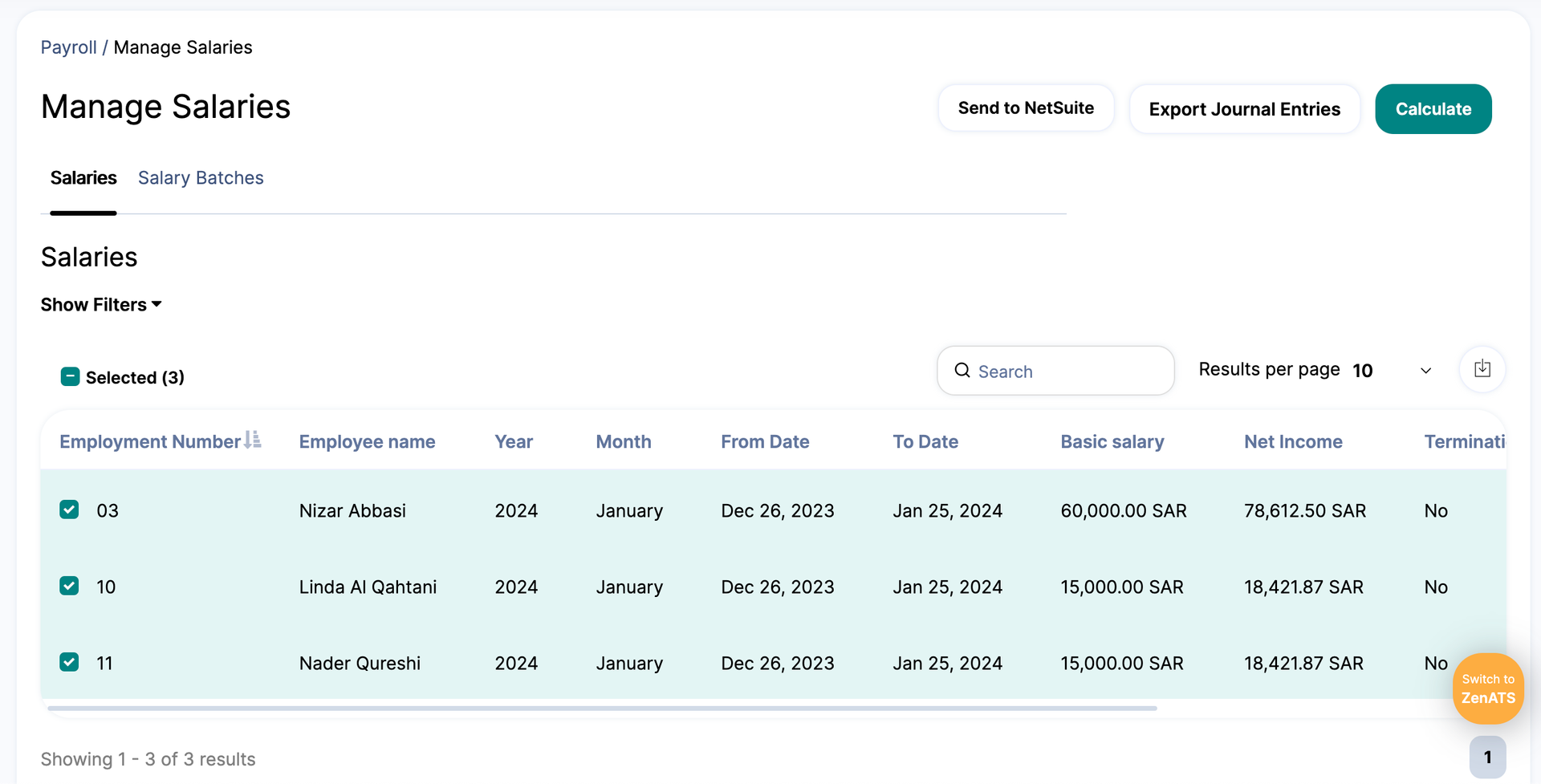1541x784 pixels.
Task: Open the Payroll breadcrumb link
Action: click(69, 47)
